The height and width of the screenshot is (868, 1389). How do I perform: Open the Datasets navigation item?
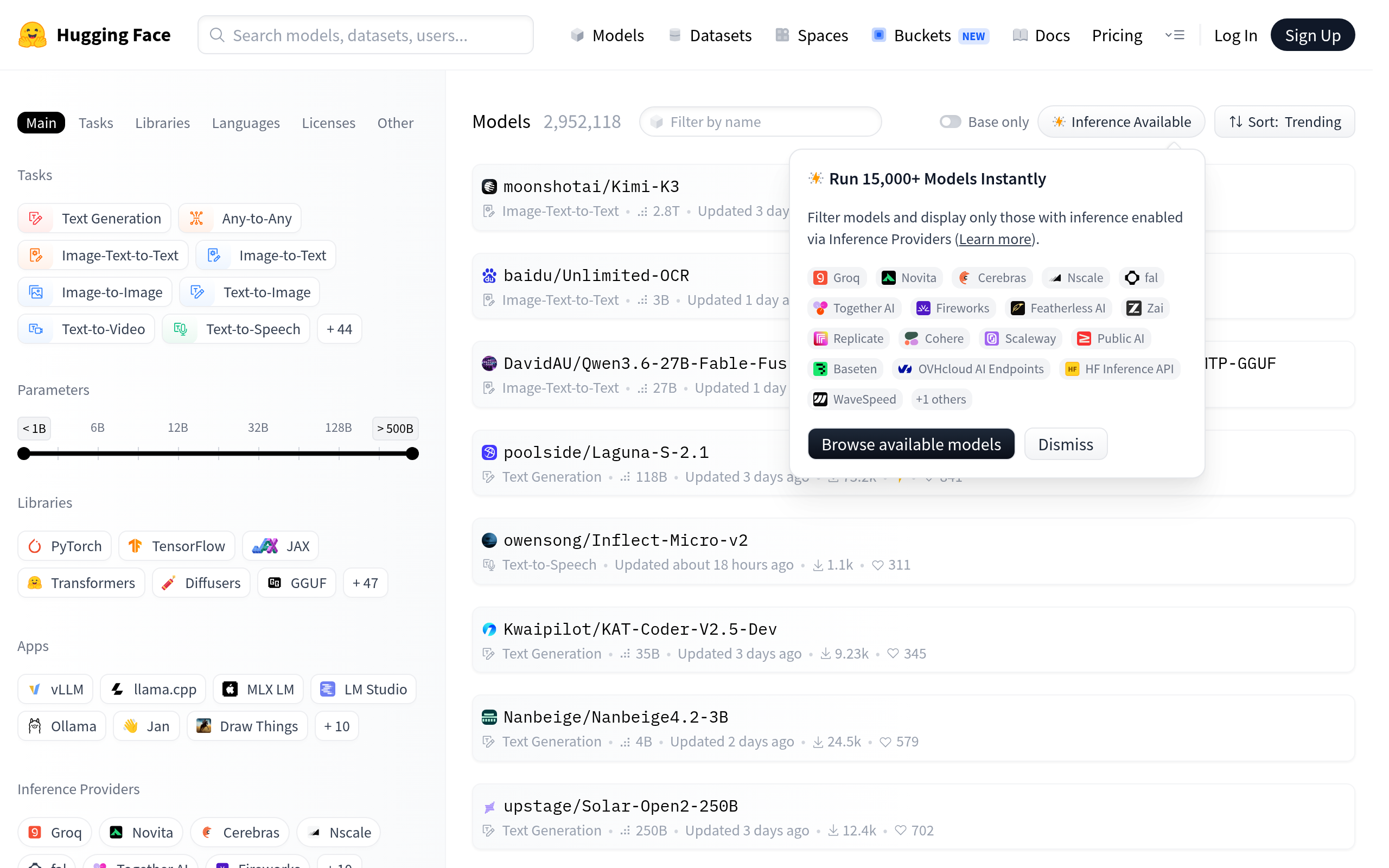coord(710,35)
